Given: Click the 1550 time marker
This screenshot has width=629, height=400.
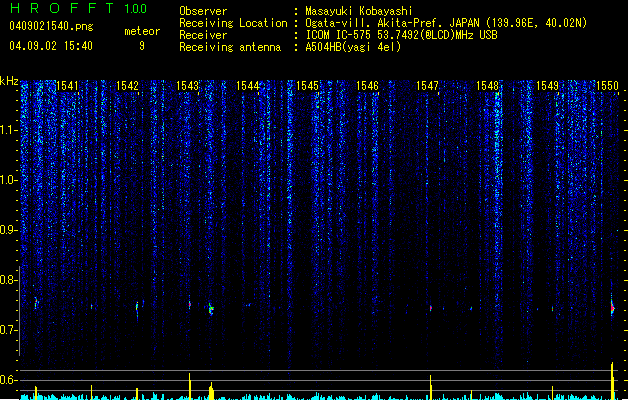Looking at the screenshot, I should (607, 86).
